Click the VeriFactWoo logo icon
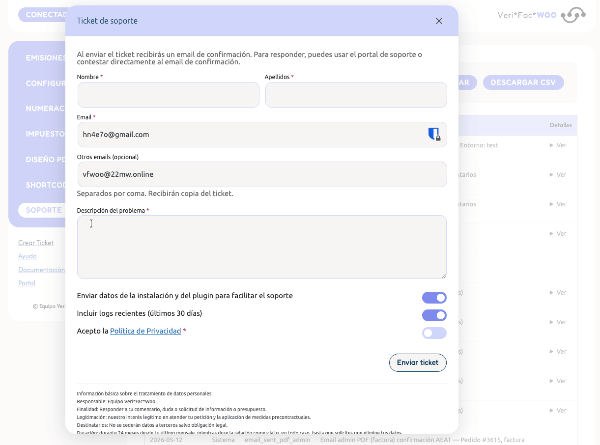600x445 pixels. click(x=573, y=15)
